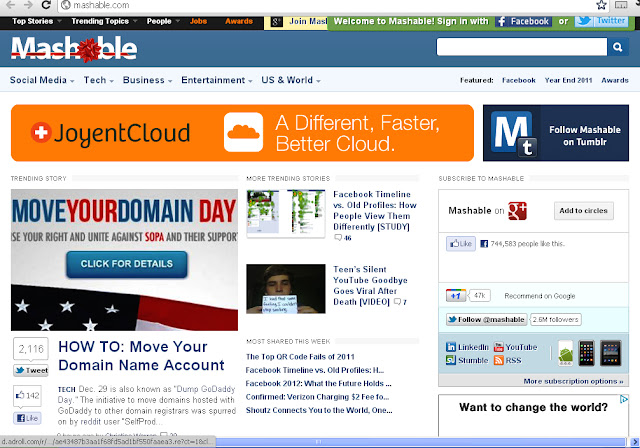Click the iPad app icon
Viewport: 640px width, 448px height.
pos(611,353)
